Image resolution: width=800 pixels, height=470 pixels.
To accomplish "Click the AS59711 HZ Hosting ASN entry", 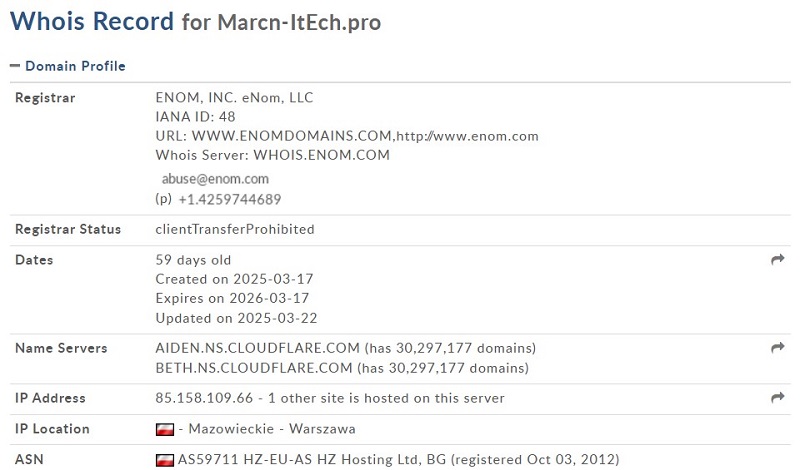I will coord(398,460).
